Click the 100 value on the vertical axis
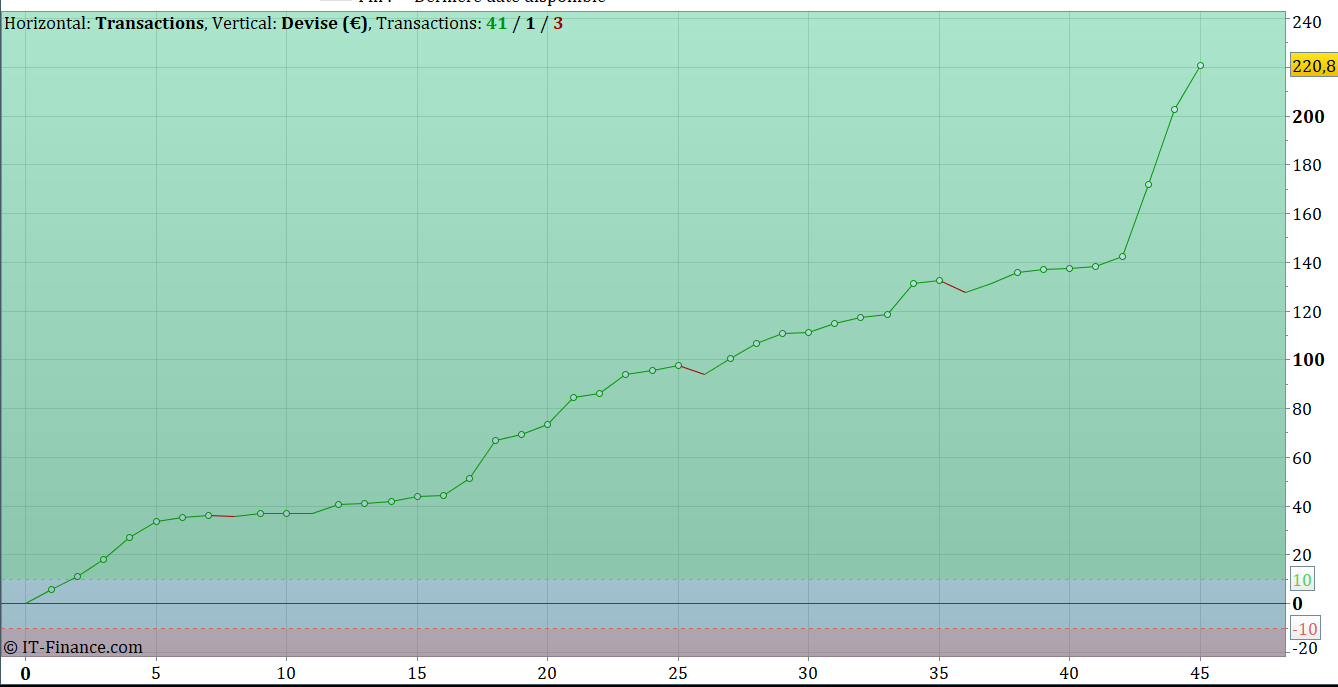This screenshot has width=1338, height=687. click(x=1308, y=360)
